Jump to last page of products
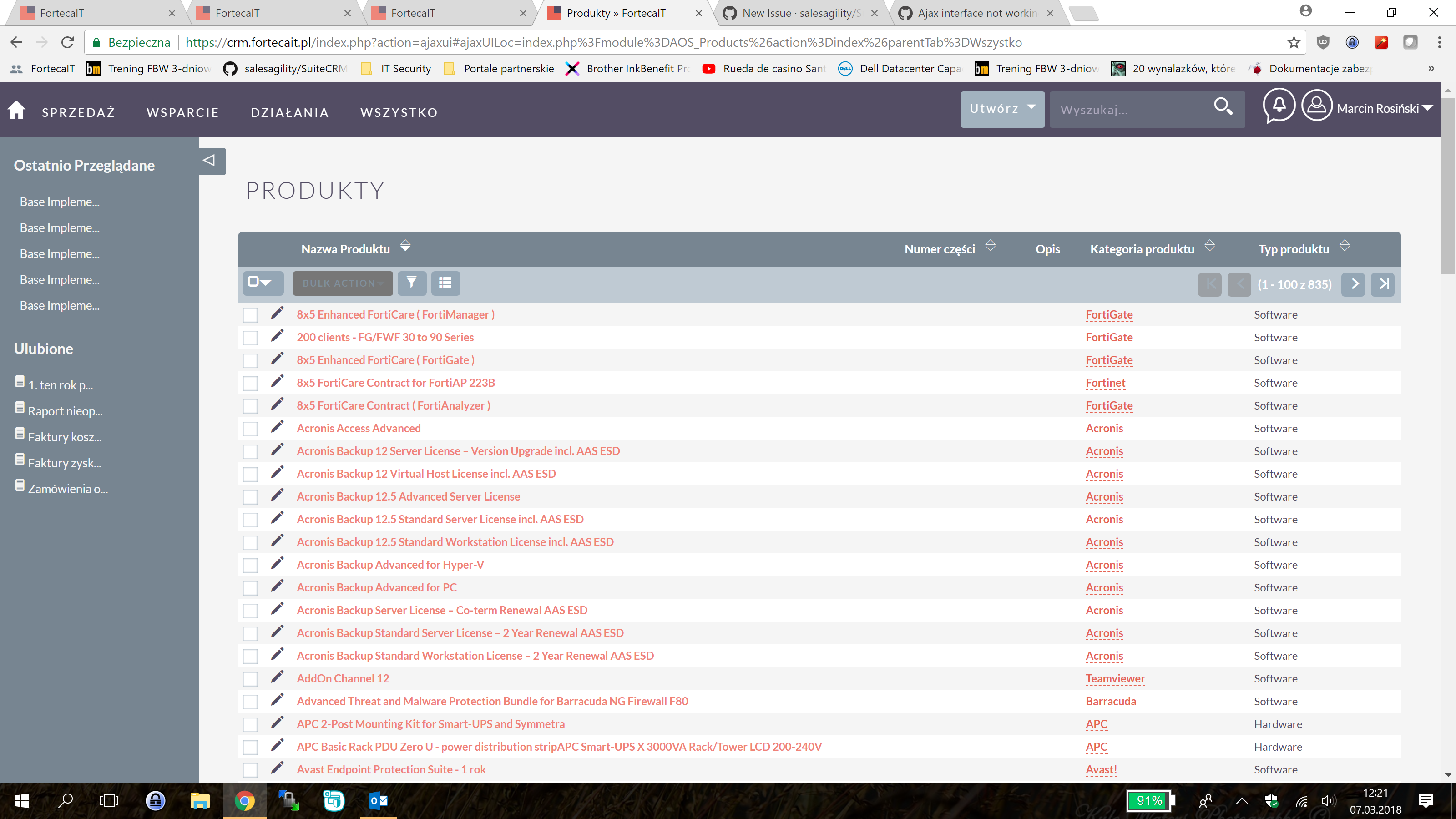The height and width of the screenshot is (819, 1456). [x=1384, y=284]
